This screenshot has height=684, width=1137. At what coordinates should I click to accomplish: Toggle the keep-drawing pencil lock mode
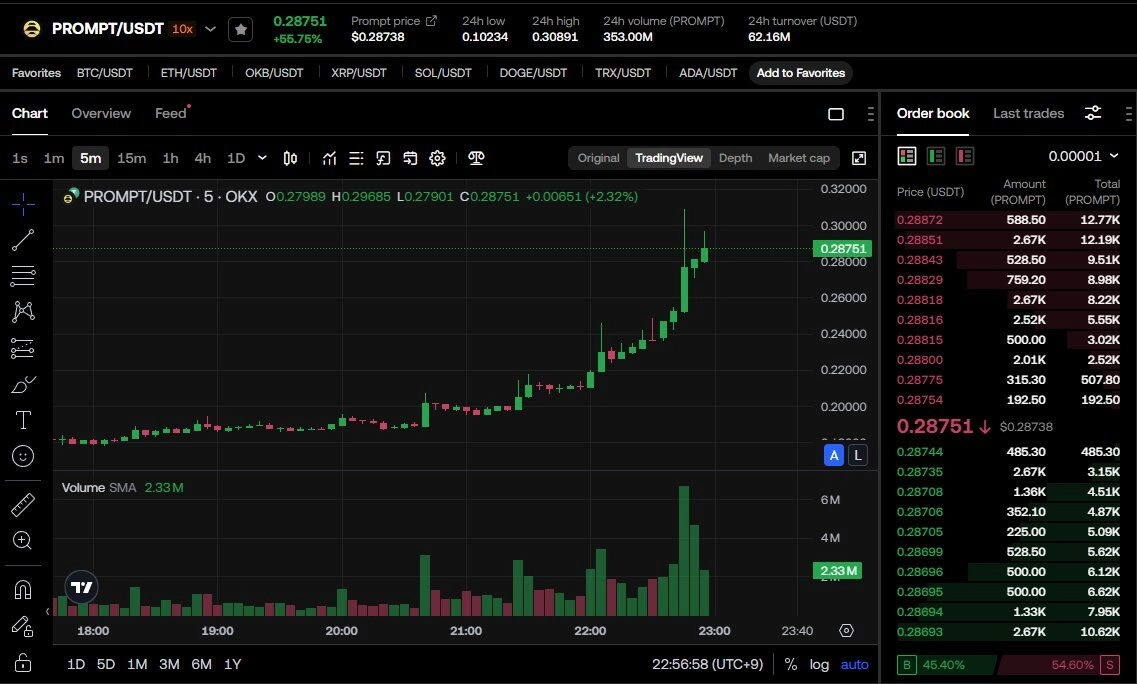tap(23, 626)
